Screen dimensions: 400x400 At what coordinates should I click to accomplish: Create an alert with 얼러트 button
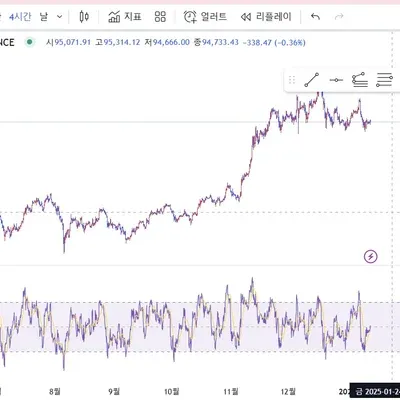(205, 17)
